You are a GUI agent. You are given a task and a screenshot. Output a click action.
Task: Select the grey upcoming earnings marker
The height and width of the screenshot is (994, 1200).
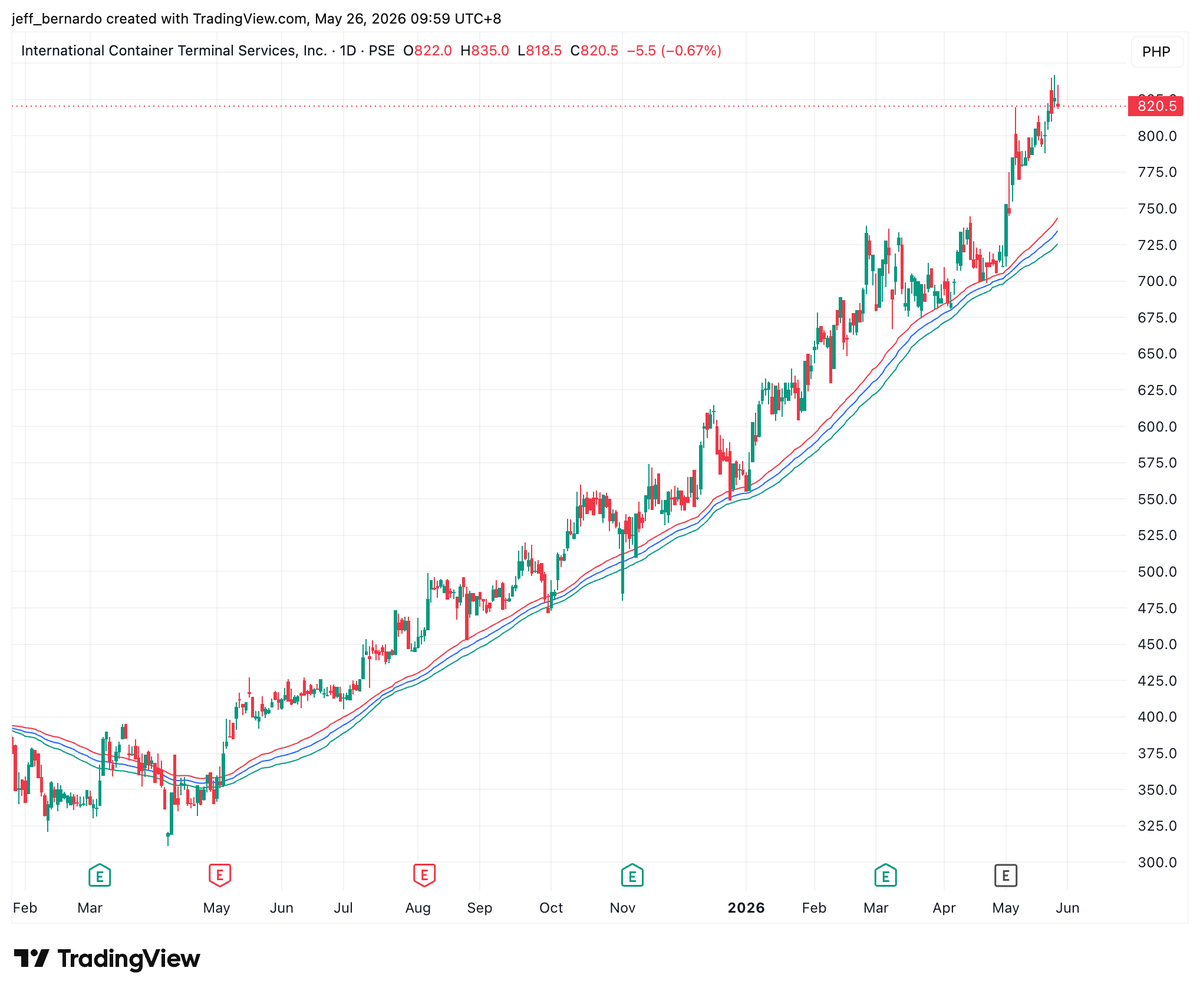pyautogui.click(x=1006, y=876)
